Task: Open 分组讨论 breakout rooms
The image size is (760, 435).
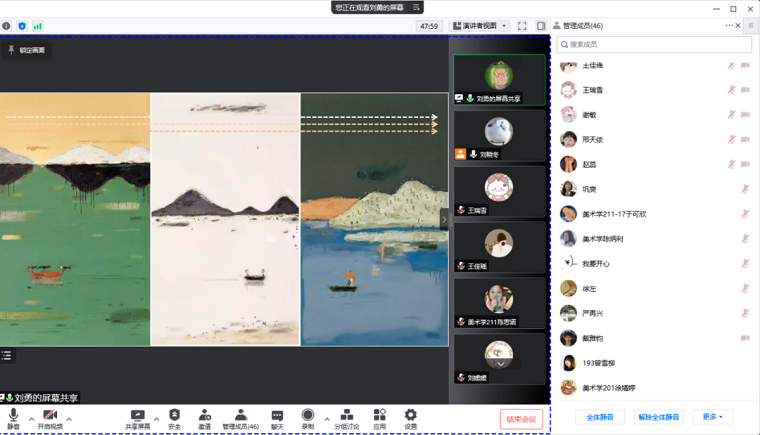Action: (347, 419)
